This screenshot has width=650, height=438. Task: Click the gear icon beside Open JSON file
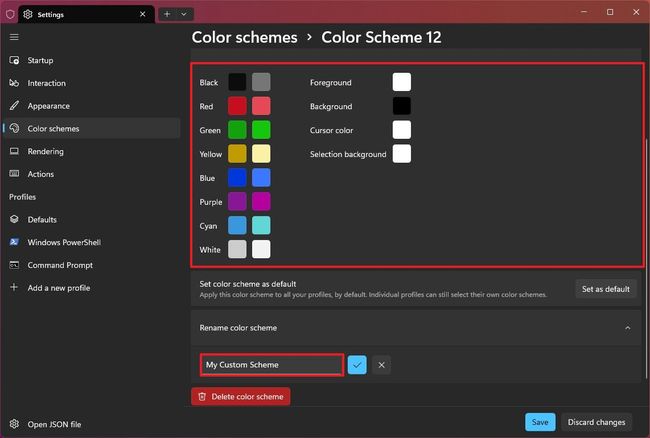(14, 424)
